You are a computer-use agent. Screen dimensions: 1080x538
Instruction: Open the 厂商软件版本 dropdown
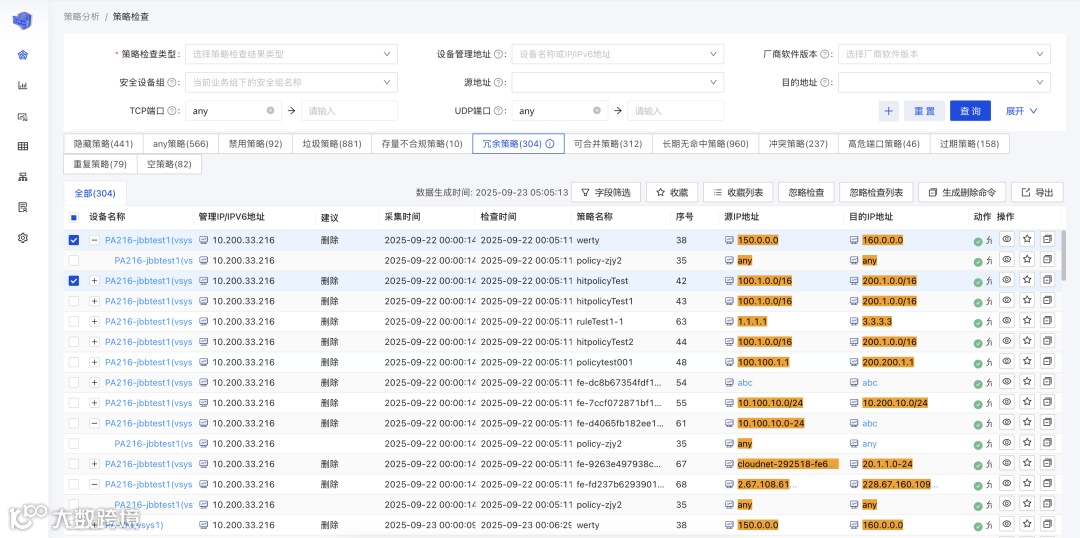click(944, 54)
